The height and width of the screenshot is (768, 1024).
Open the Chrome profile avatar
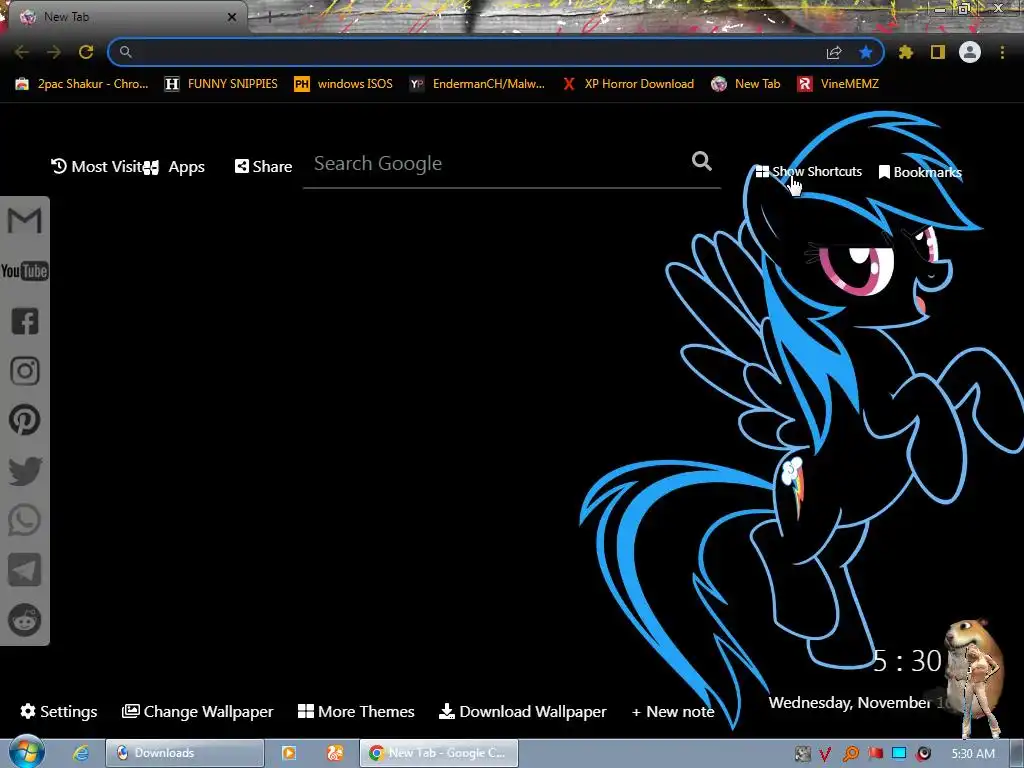coord(970,52)
